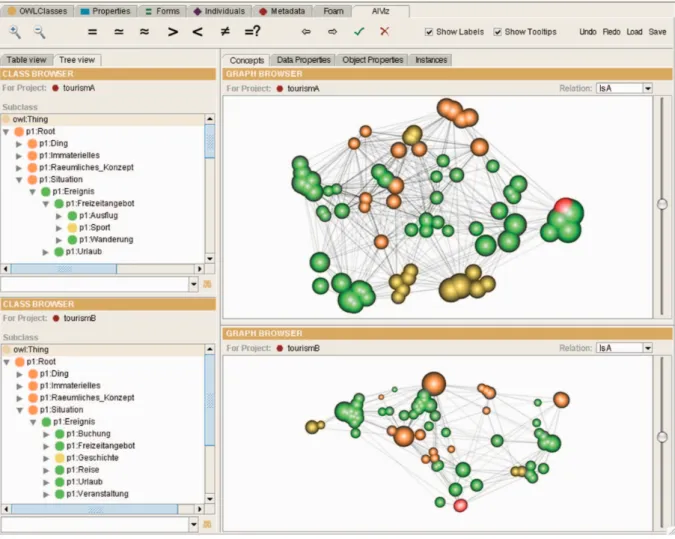Select p1:Raeumliches_Konzept in tourismA tree
The width and height of the screenshot is (675, 539).
(x=86, y=167)
